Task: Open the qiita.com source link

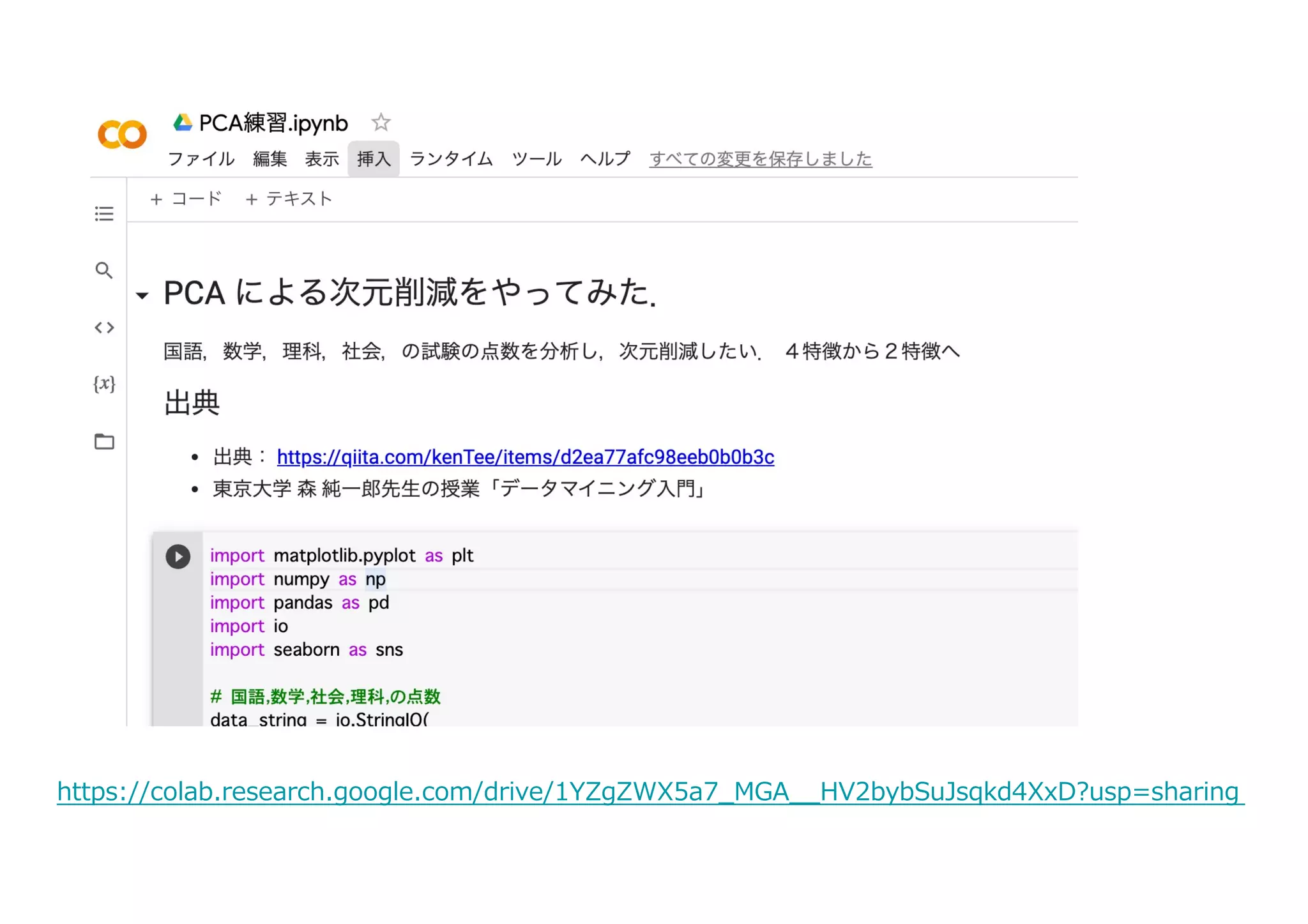Action: click(x=525, y=457)
